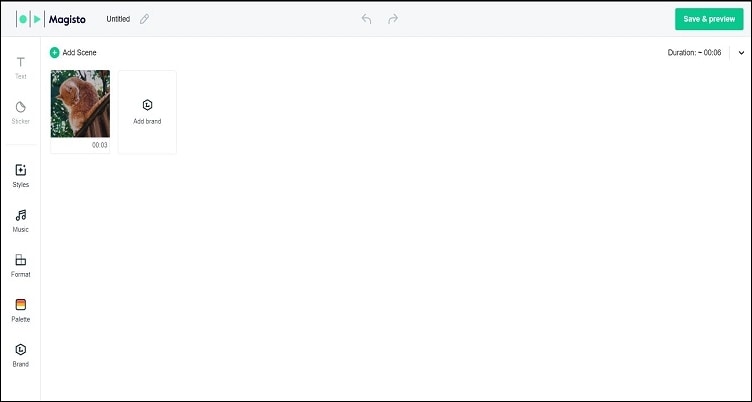Image resolution: width=752 pixels, height=402 pixels.
Task: Open the Brand panel in sidebar
Action: pos(21,355)
